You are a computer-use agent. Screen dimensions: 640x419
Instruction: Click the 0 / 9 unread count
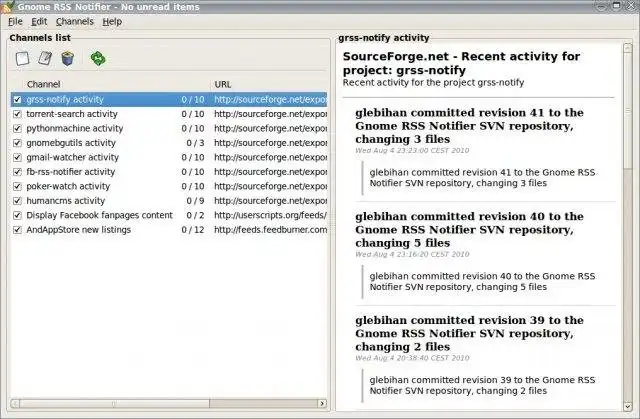click(x=195, y=201)
